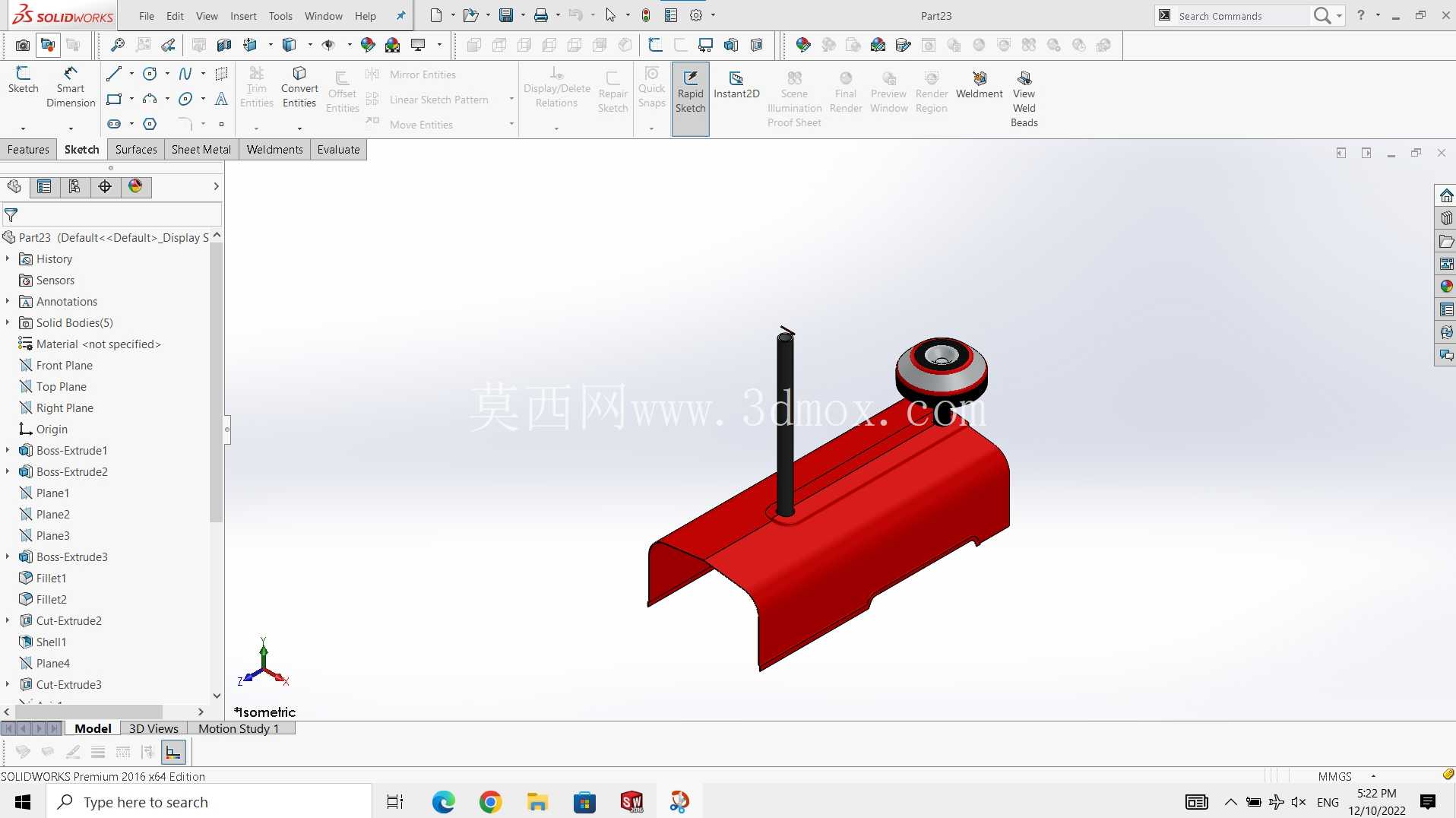The width and height of the screenshot is (1456, 818).
Task: Open the Appearances task pane icon
Action: click(1446, 287)
